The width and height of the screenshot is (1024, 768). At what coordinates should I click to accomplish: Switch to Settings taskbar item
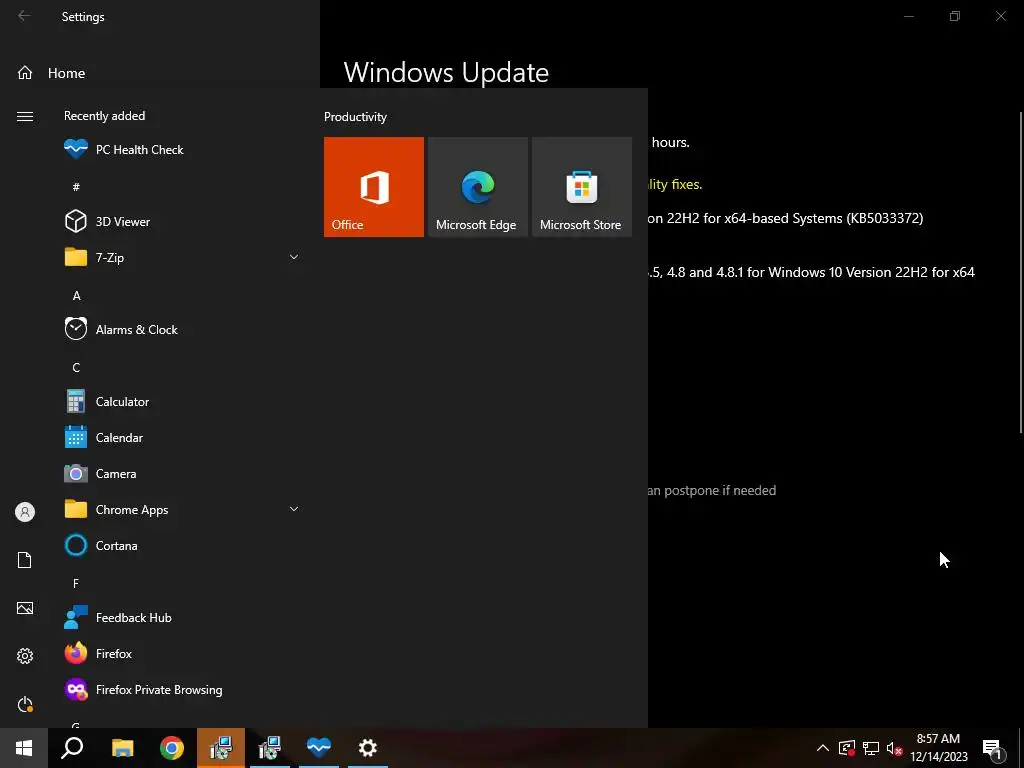pos(368,748)
